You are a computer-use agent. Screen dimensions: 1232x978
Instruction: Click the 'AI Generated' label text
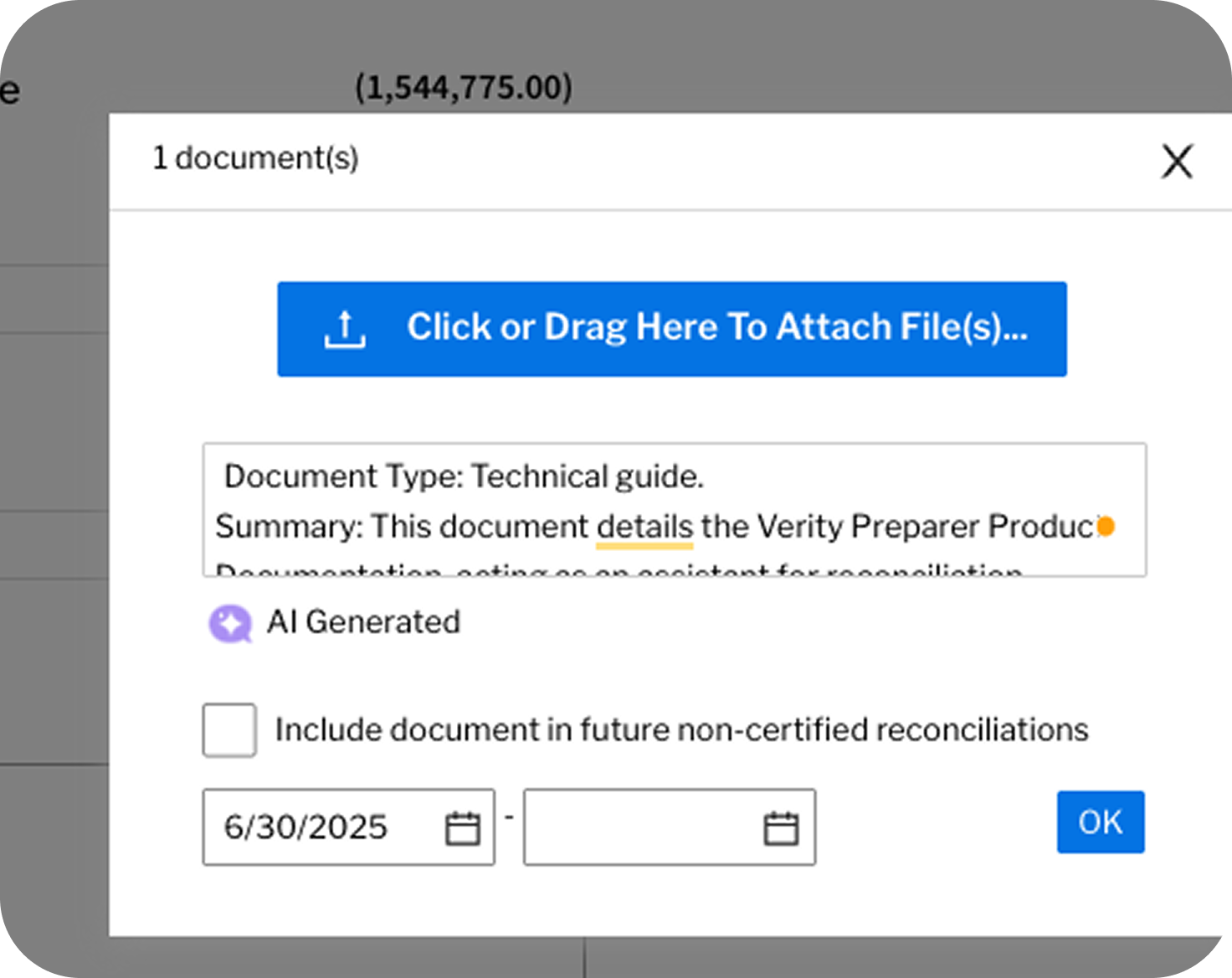pyautogui.click(x=363, y=622)
